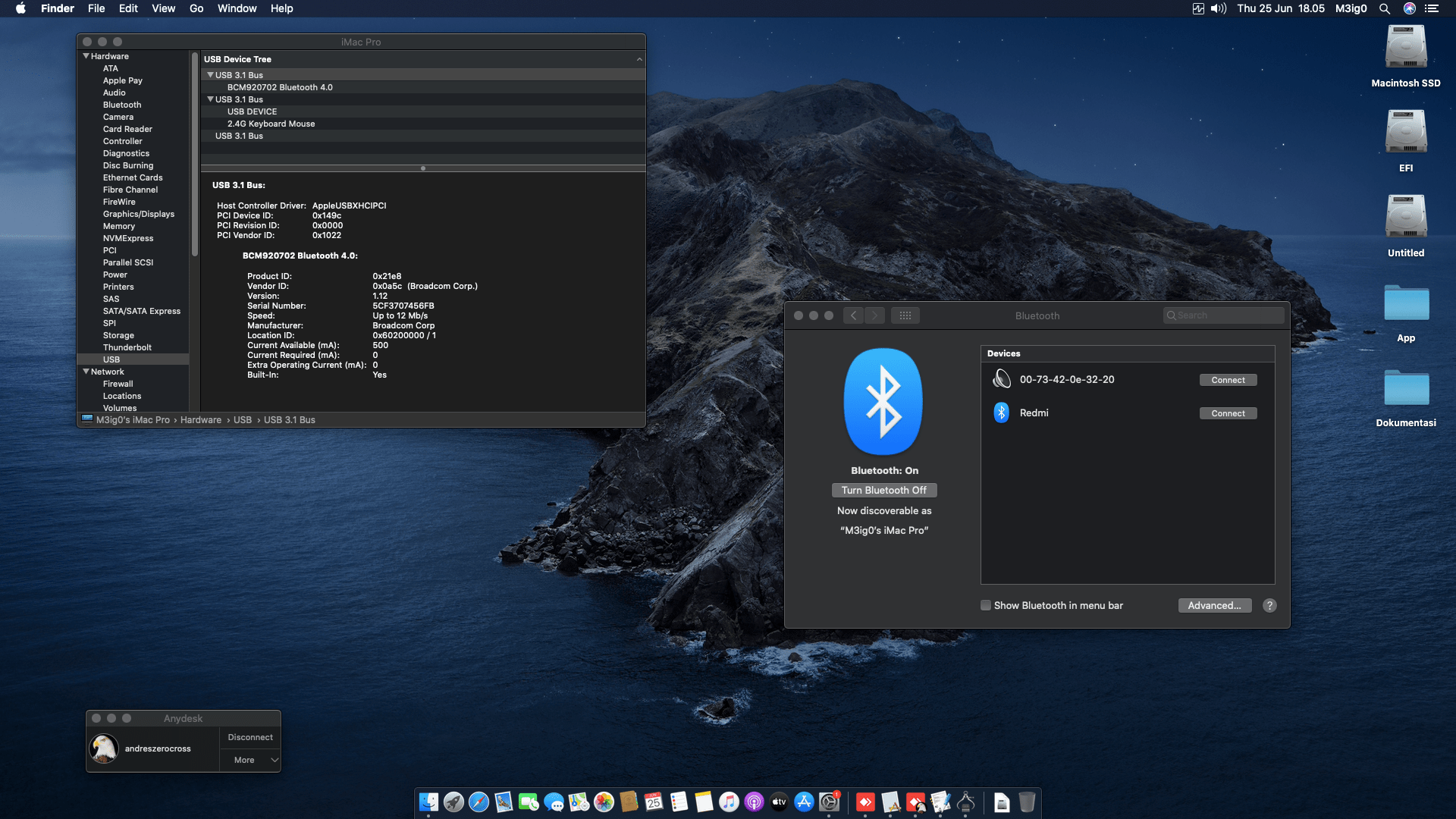Open the Window menu in menu bar
The height and width of the screenshot is (819, 1456).
pos(237,8)
